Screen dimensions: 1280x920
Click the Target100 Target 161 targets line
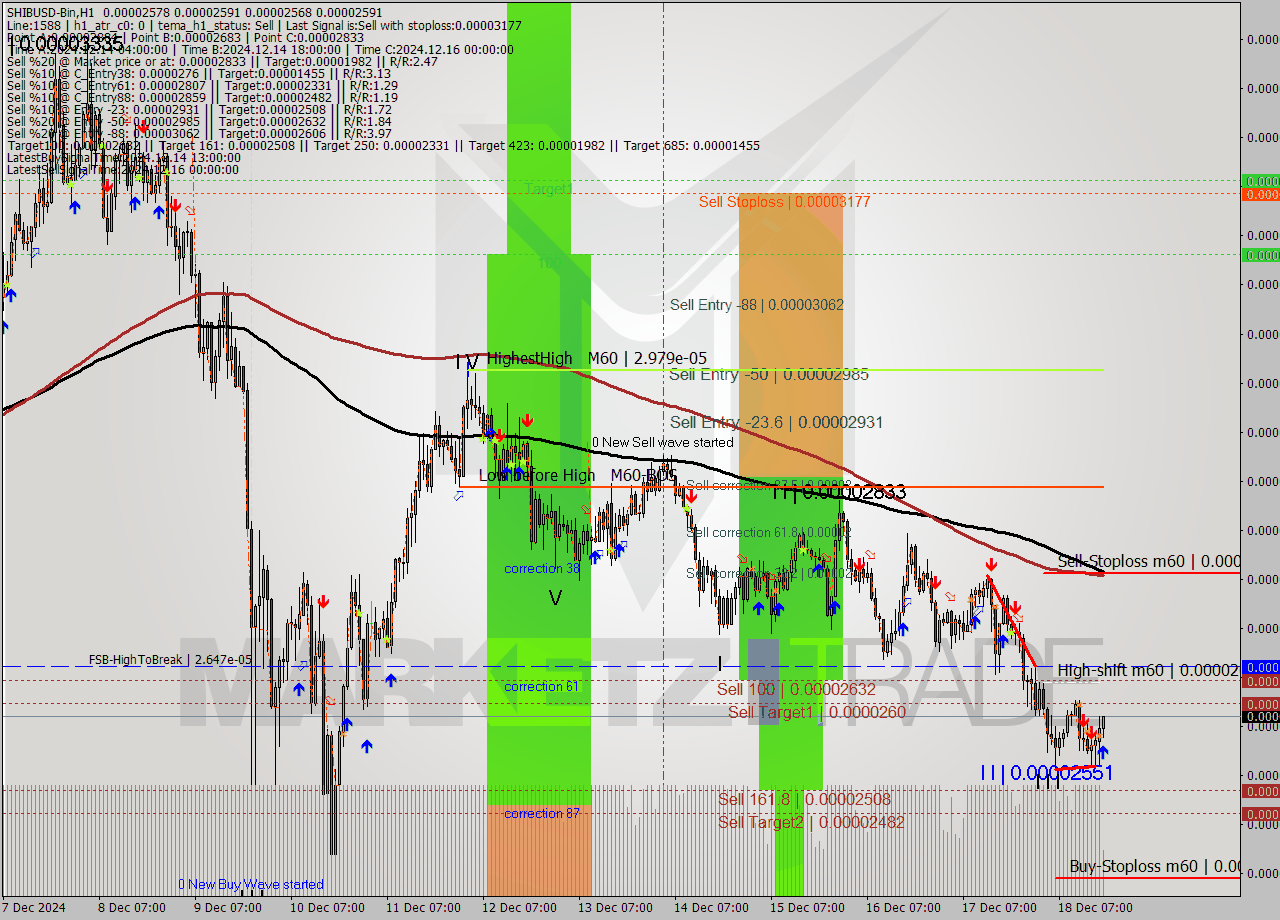pos(383,146)
